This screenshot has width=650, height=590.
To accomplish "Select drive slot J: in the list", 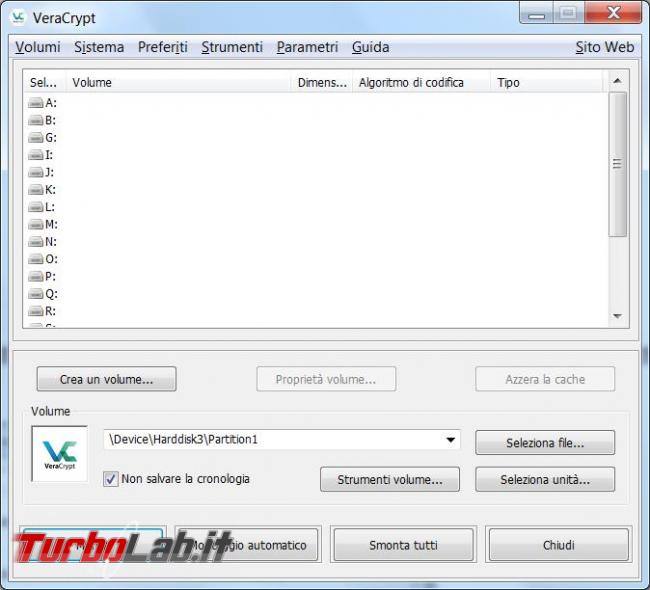I will click(43, 172).
